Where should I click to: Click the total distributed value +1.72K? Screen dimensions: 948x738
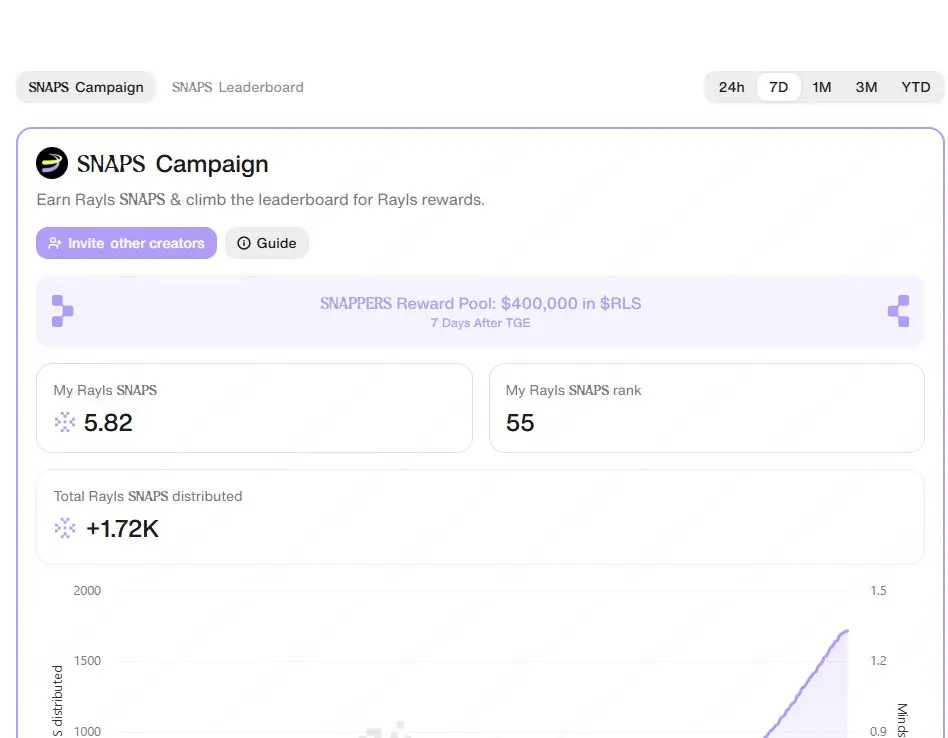[x=123, y=529]
